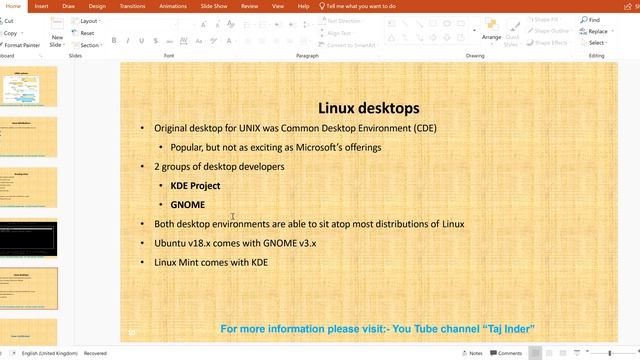Adjust the zoom slider handle
Viewport: 640px width, 360px height.
610,353
